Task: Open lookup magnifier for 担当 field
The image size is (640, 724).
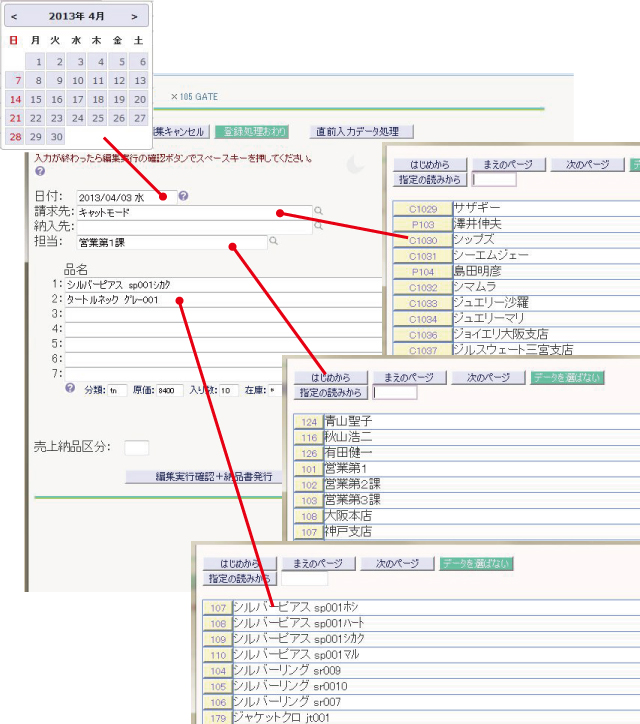Action: pos(273,242)
